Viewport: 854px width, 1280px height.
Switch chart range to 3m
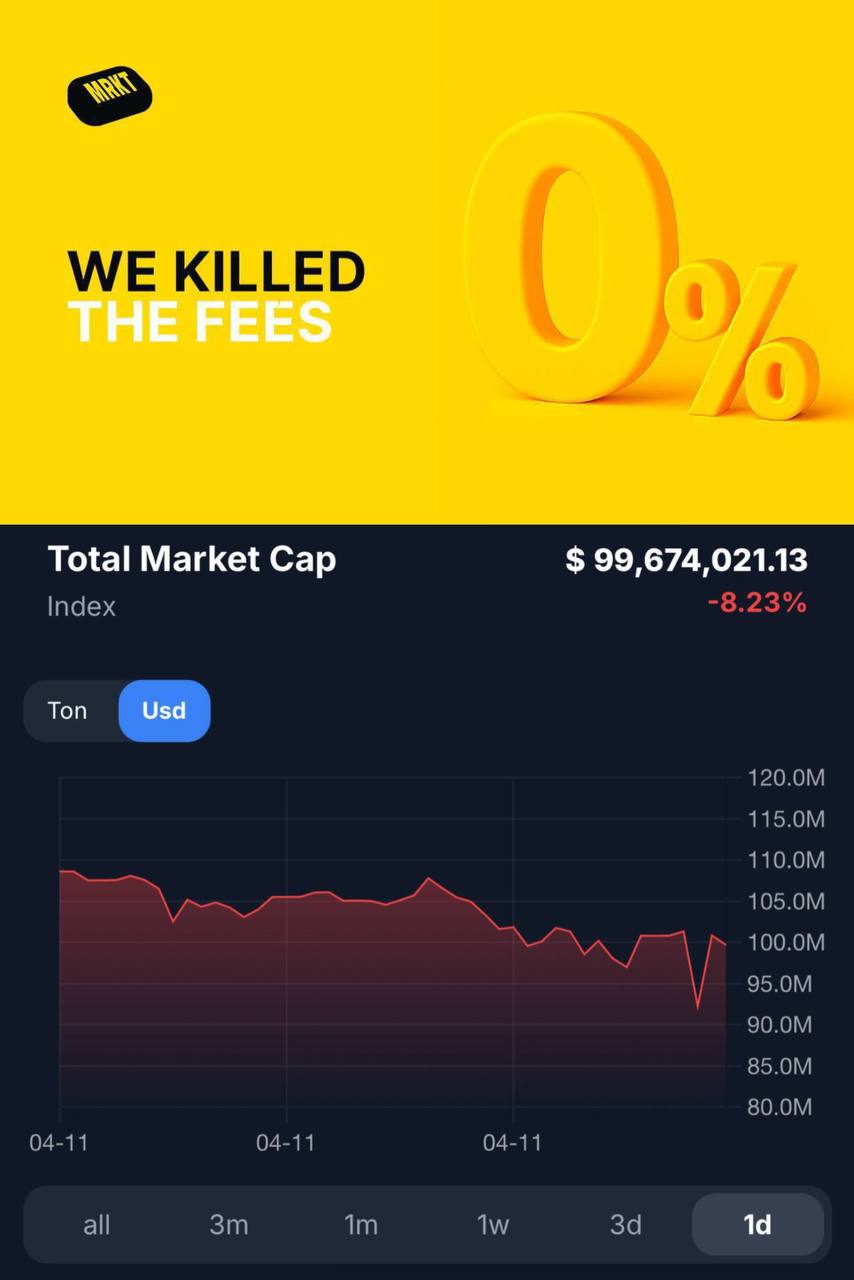click(x=229, y=1224)
